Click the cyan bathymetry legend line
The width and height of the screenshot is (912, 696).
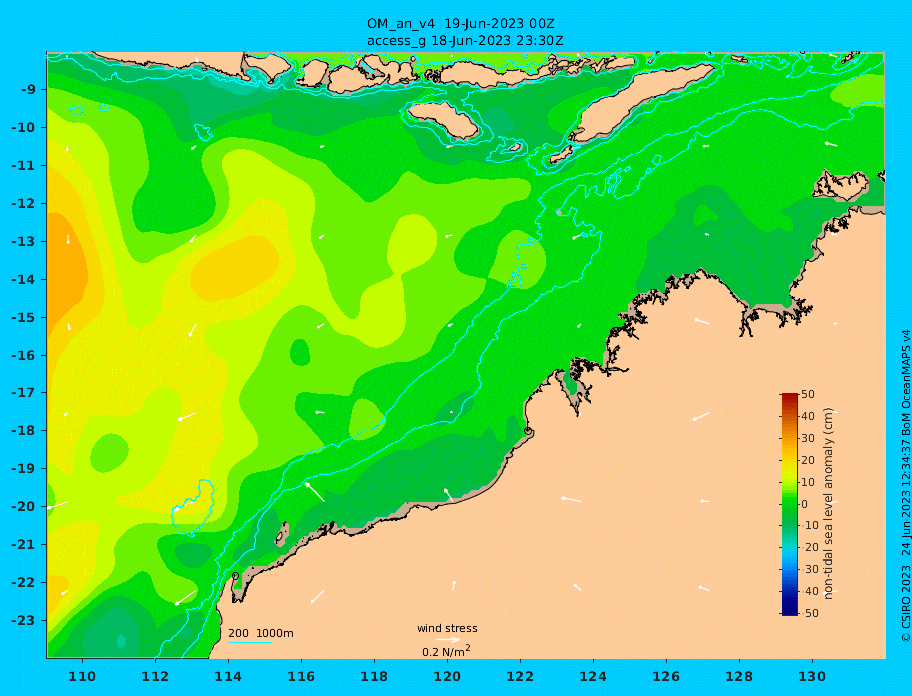click(x=250, y=642)
